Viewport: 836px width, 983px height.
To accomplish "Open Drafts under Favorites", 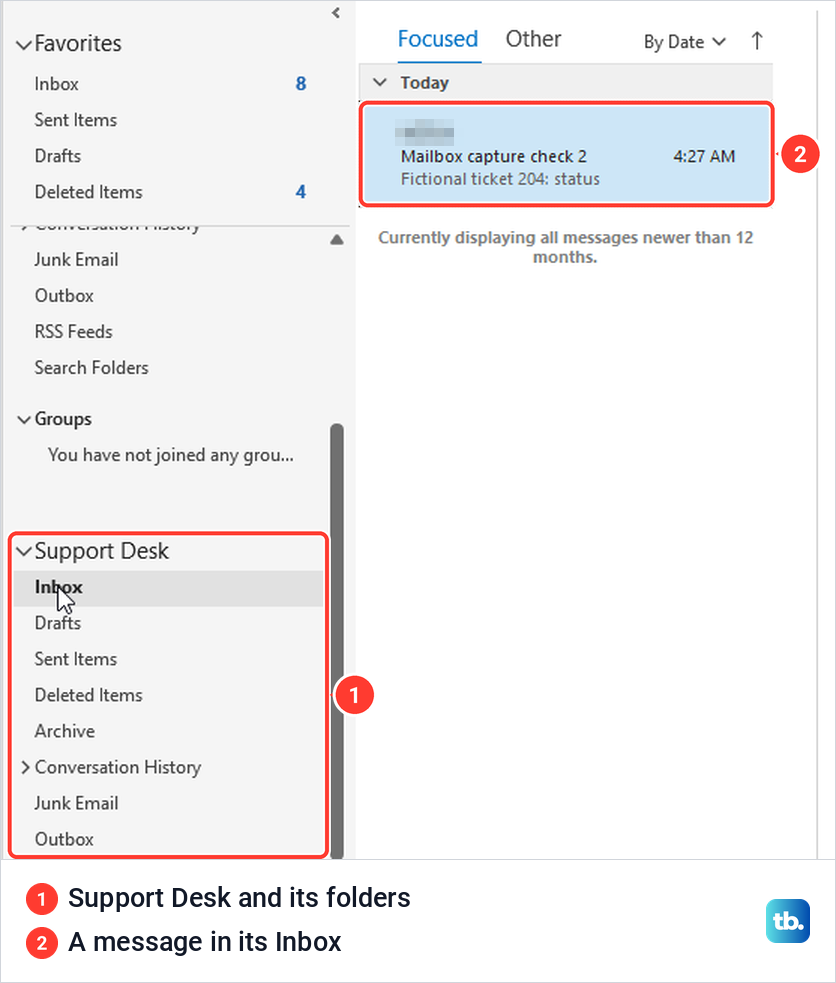I will coord(58,155).
